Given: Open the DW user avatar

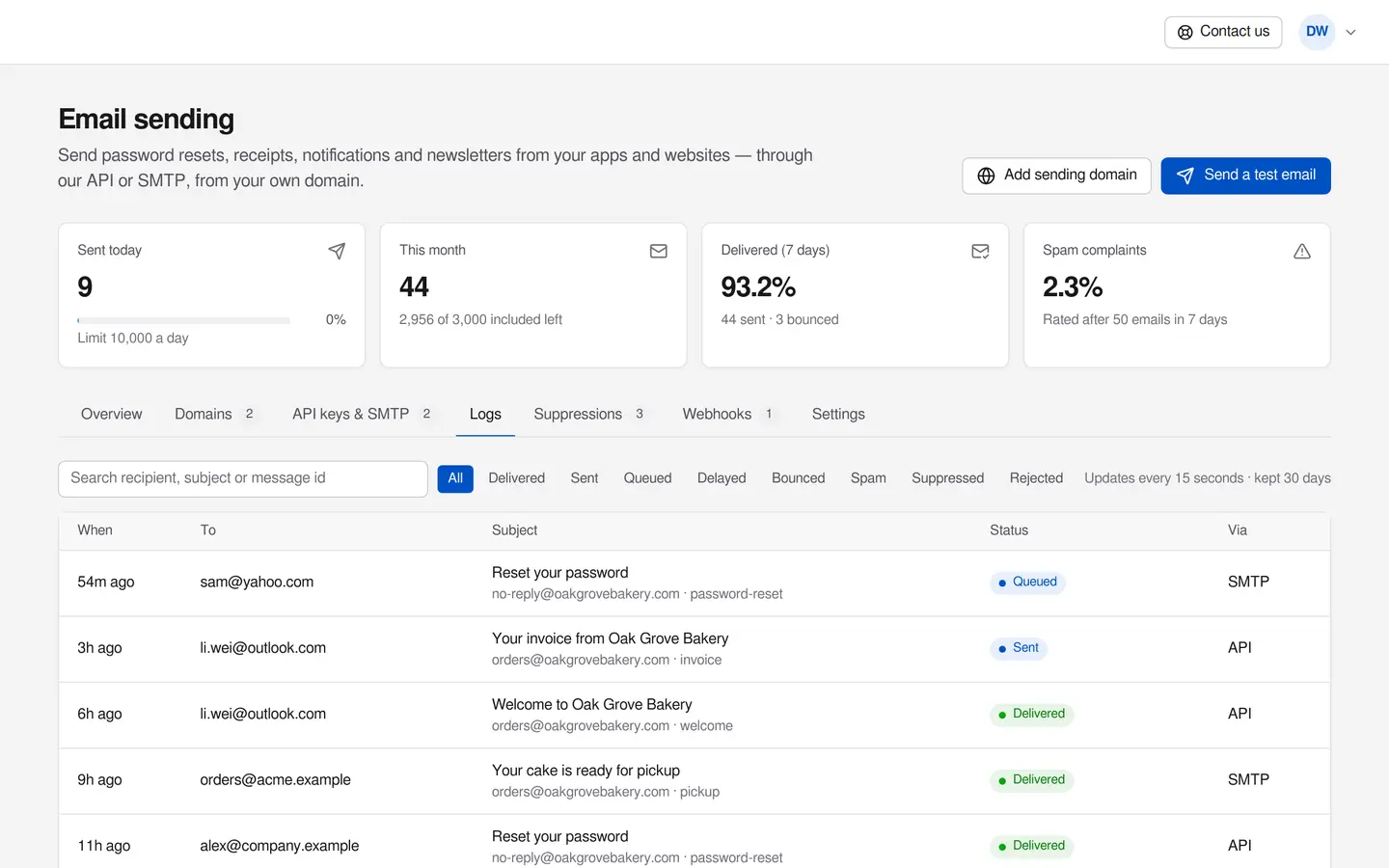Looking at the screenshot, I should [x=1318, y=32].
